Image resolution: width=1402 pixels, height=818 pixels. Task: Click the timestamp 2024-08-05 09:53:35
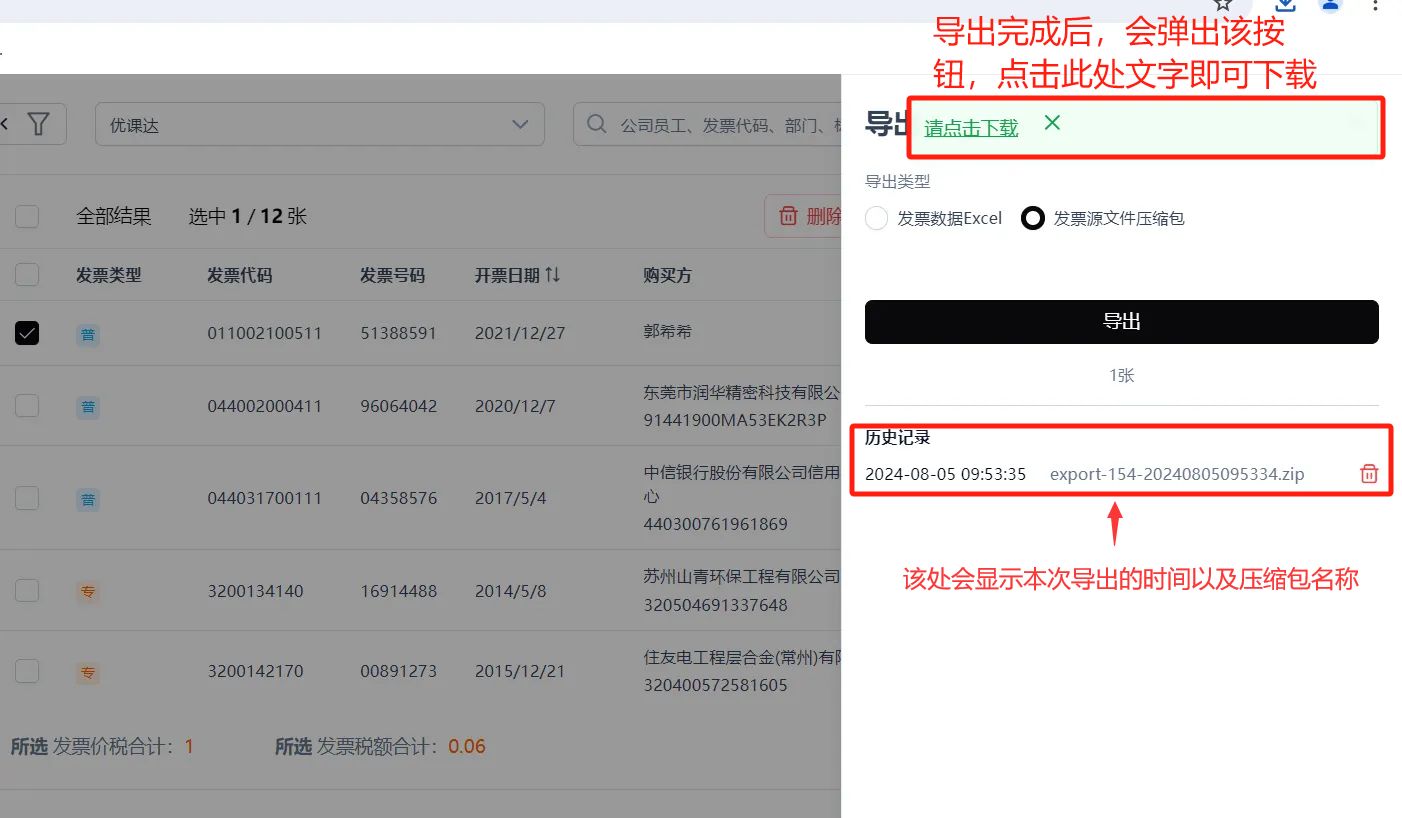[x=945, y=474]
